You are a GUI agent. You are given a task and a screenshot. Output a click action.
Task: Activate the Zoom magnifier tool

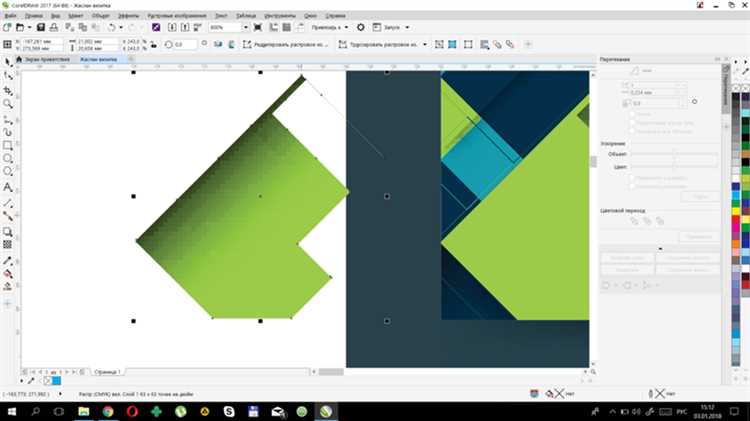point(8,103)
